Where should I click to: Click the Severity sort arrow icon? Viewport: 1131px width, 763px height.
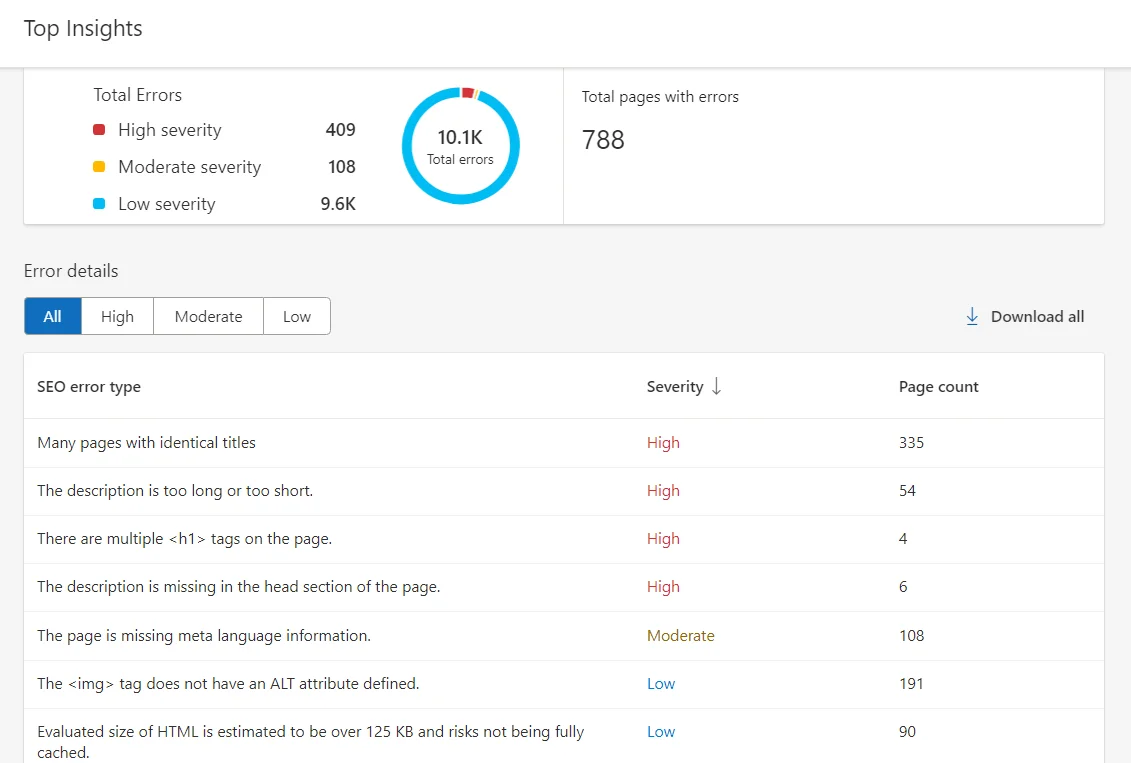[716, 386]
